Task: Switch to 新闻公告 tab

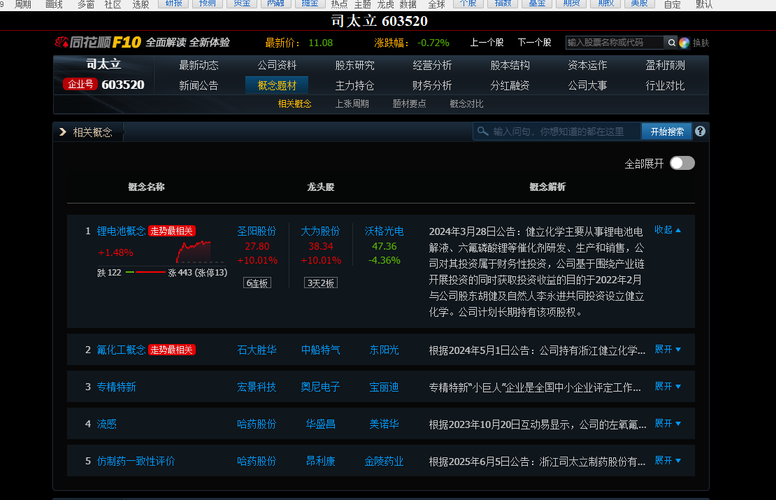Action: click(x=198, y=86)
